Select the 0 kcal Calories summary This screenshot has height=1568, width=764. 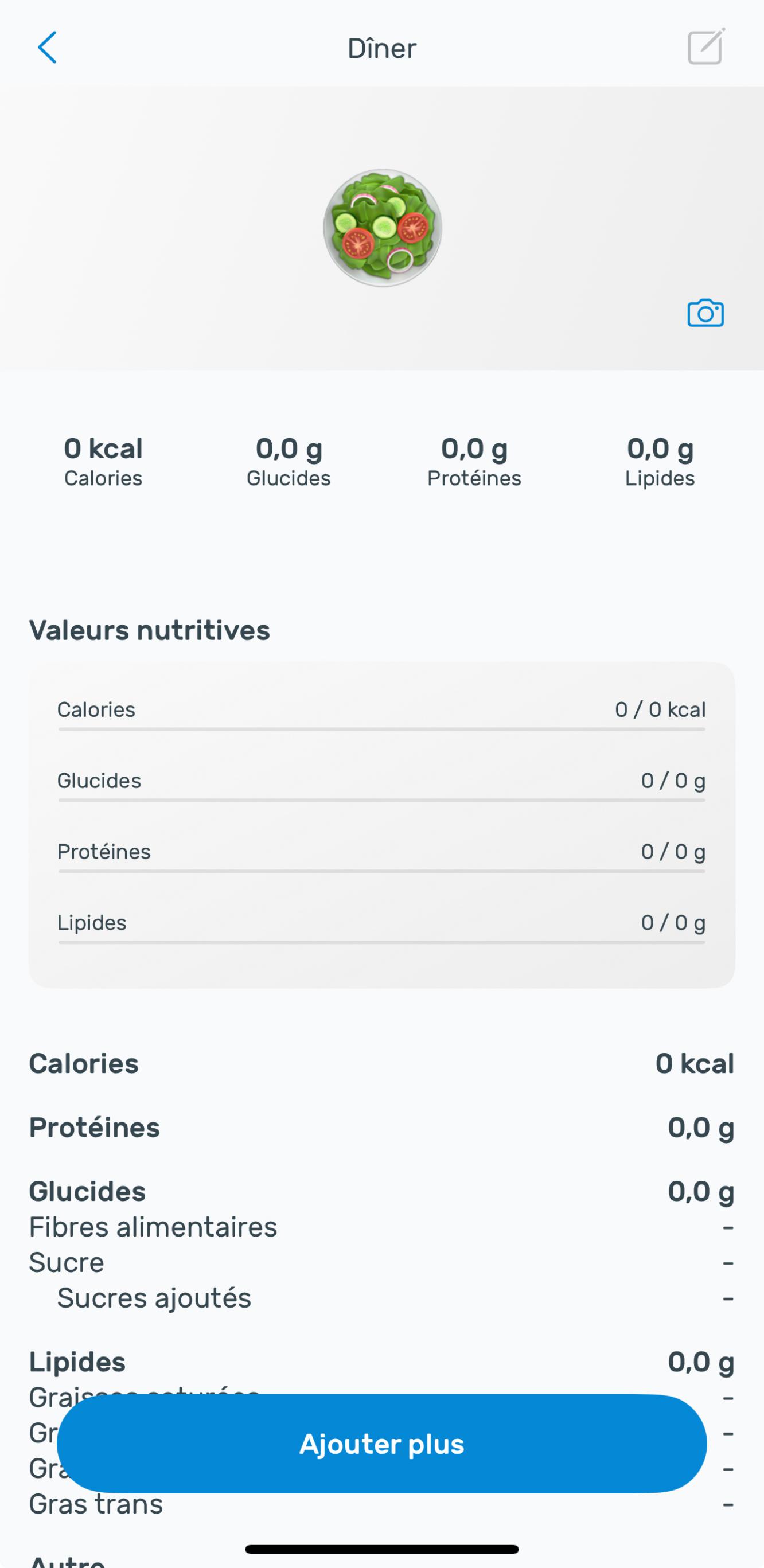click(103, 462)
